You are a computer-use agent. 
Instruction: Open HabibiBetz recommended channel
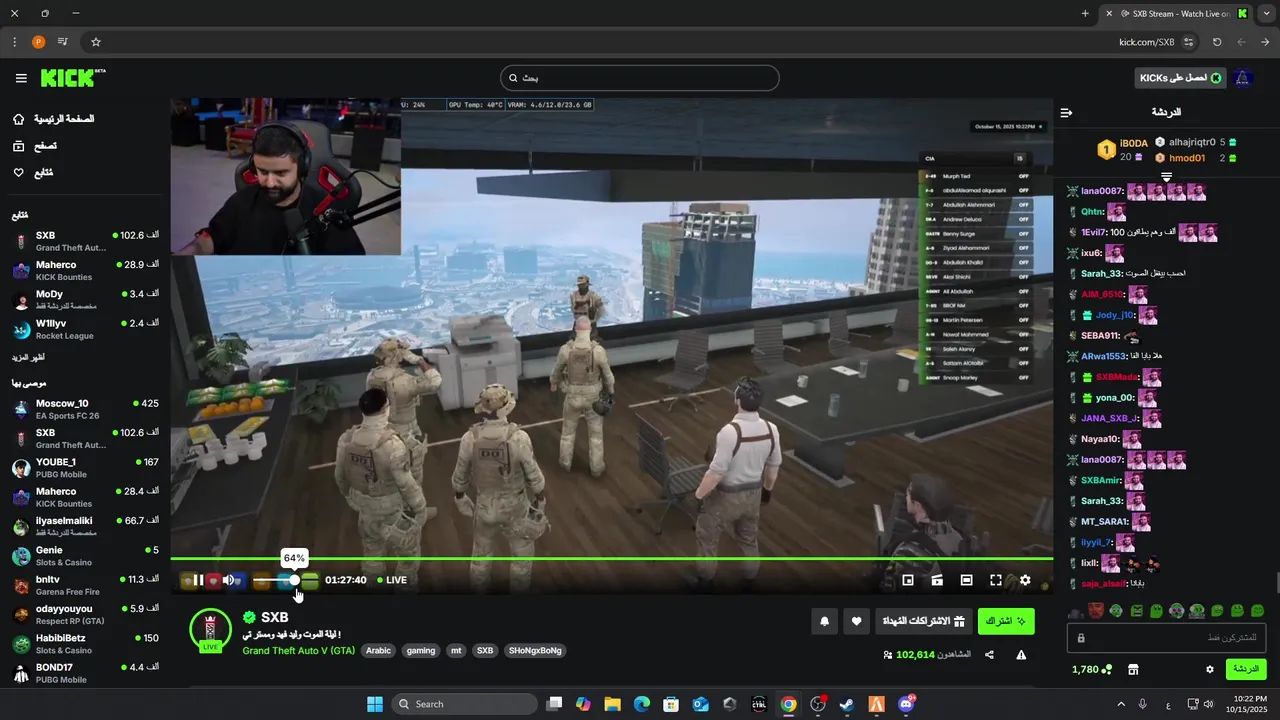pos(85,644)
